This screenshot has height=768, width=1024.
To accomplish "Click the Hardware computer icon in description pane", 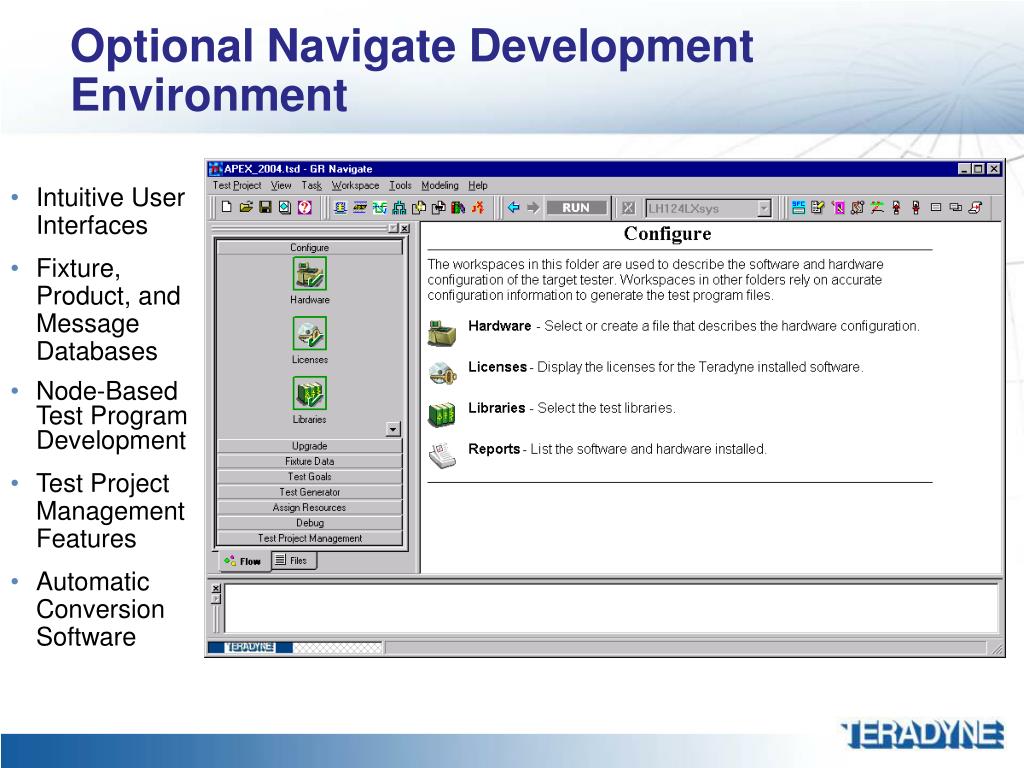I will pyautogui.click(x=442, y=332).
